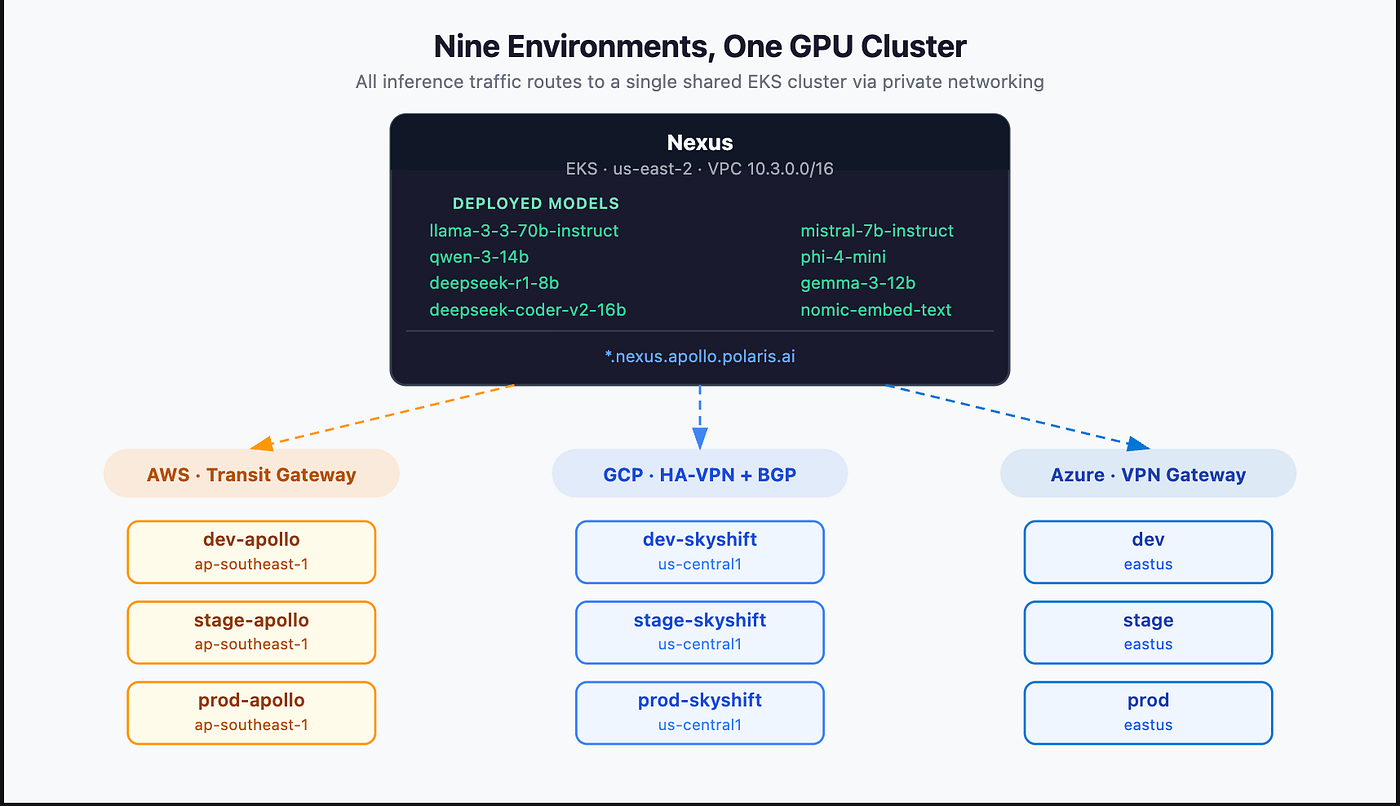
Task: Select the stage-skyshift environment box
Action: [x=700, y=632]
